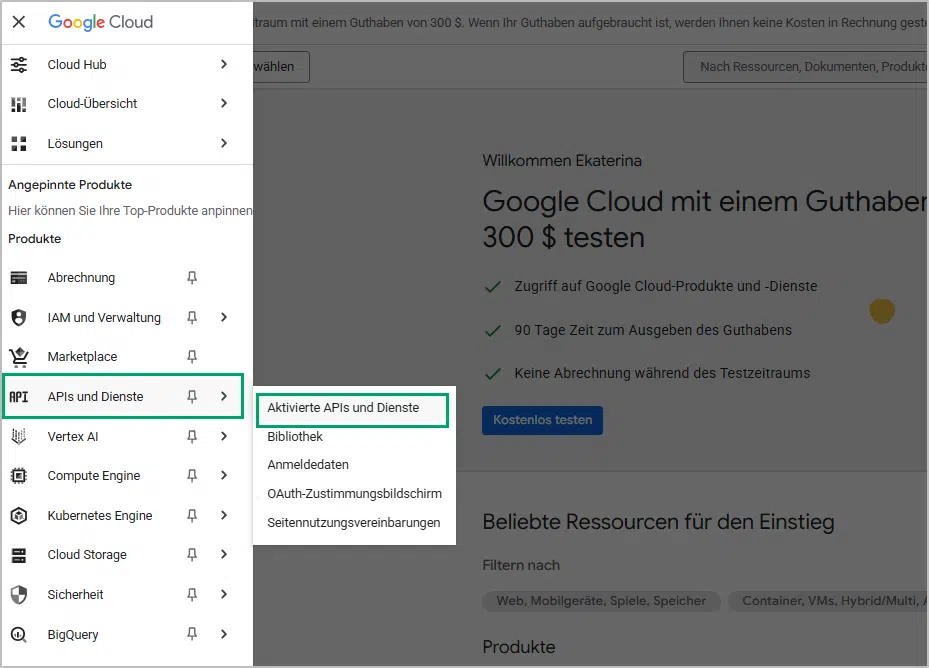
Task: Click the resource search input field
Action: click(x=805, y=67)
